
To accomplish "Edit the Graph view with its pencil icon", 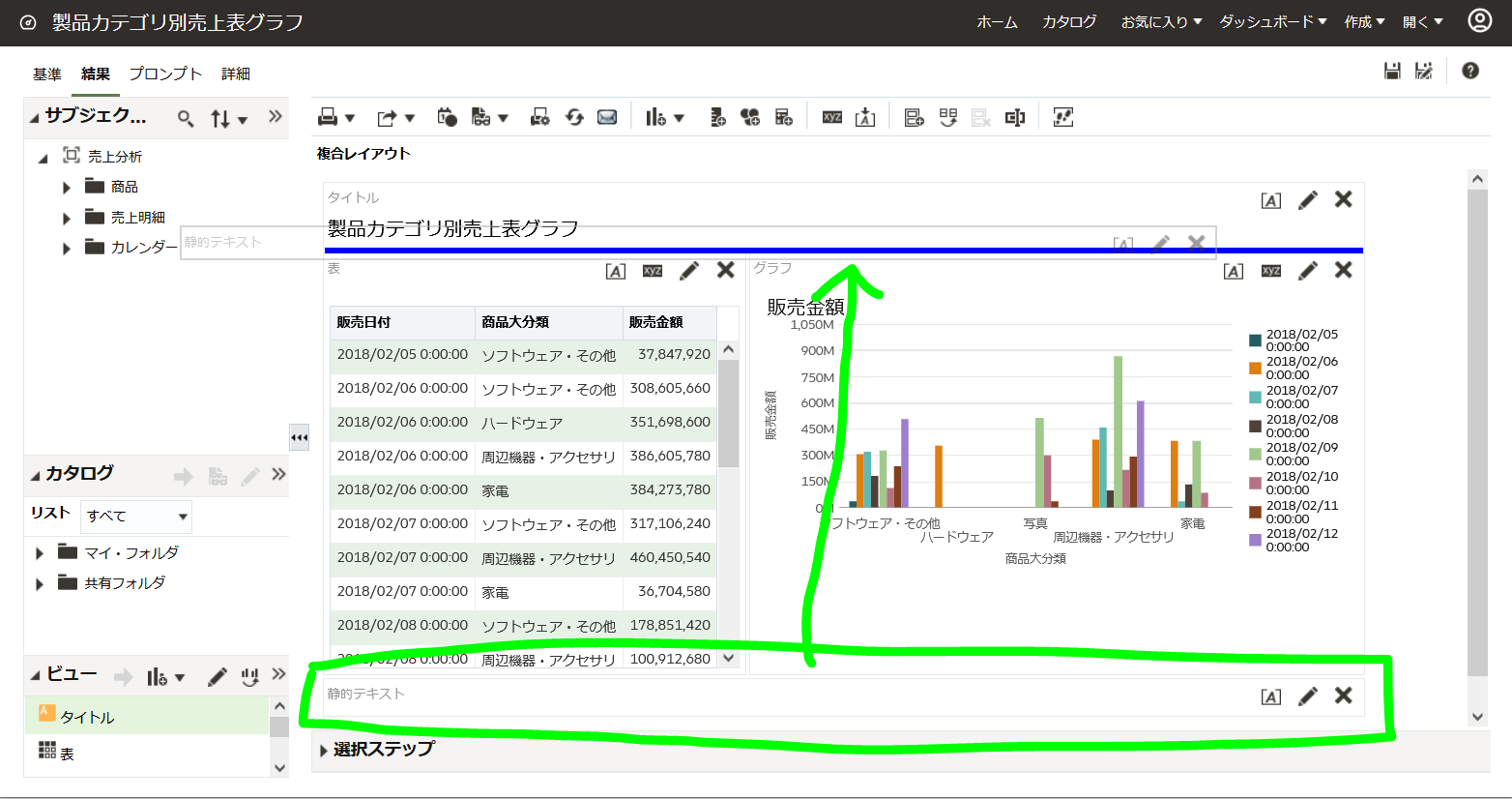I will [x=1308, y=271].
